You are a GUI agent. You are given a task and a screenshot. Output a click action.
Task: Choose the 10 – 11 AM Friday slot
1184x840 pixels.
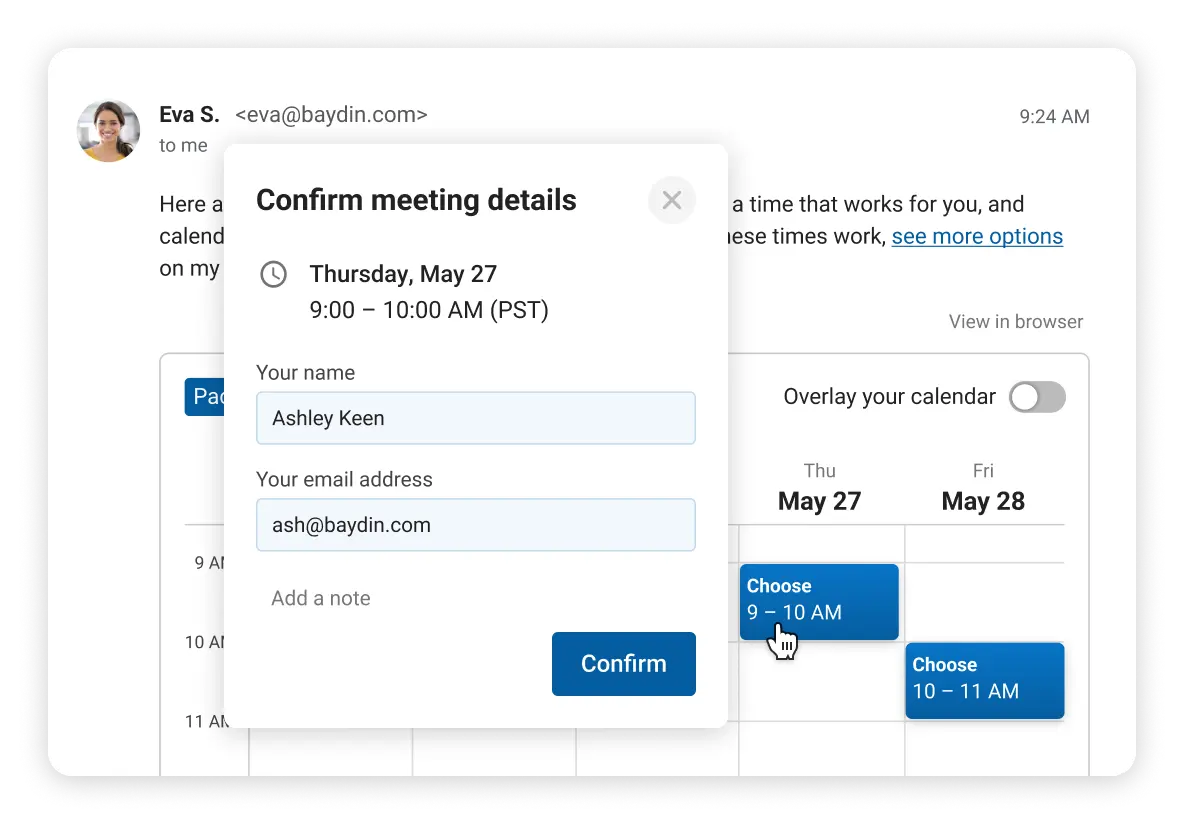984,680
